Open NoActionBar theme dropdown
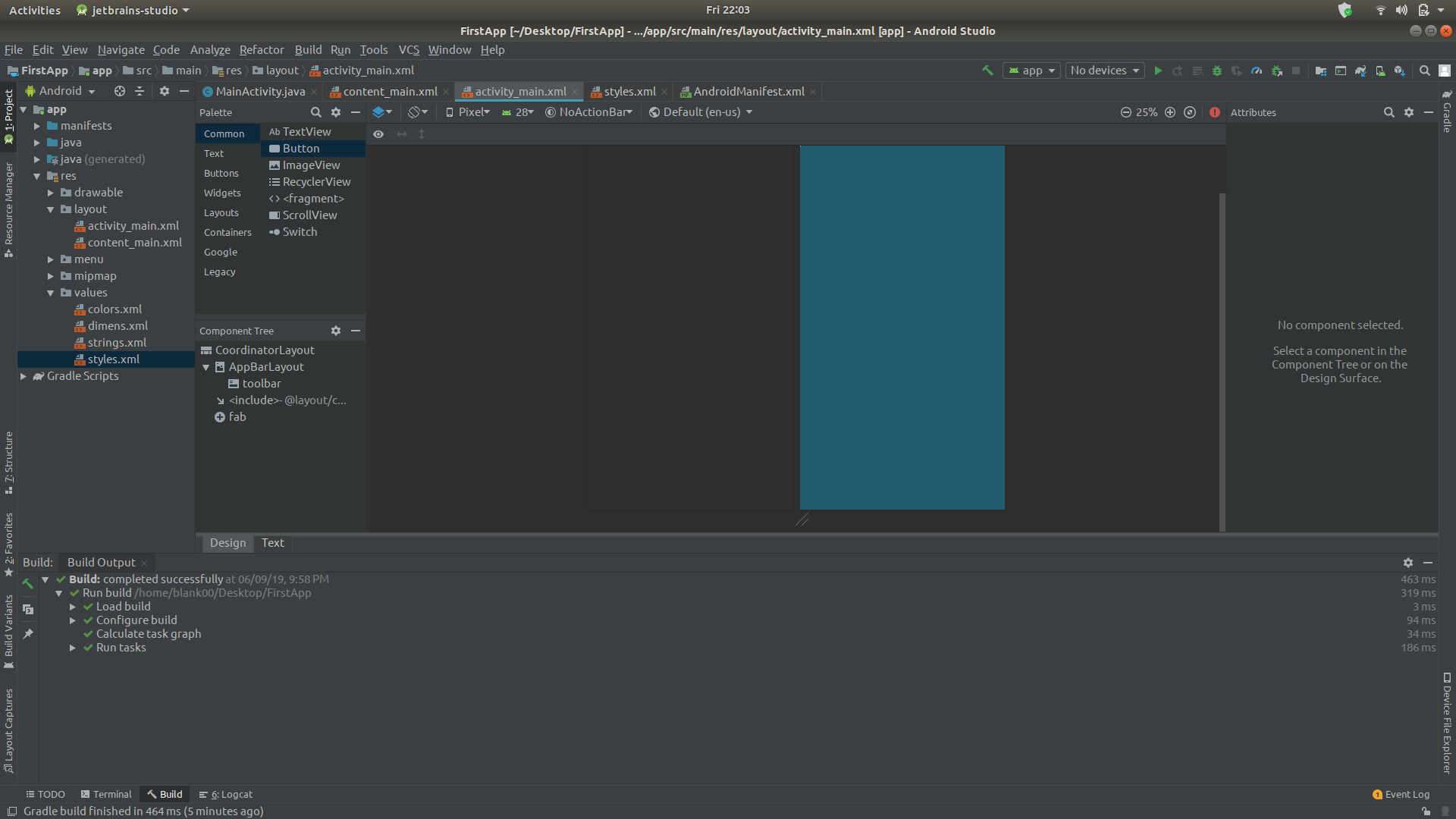1456x819 pixels. [589, 112]
